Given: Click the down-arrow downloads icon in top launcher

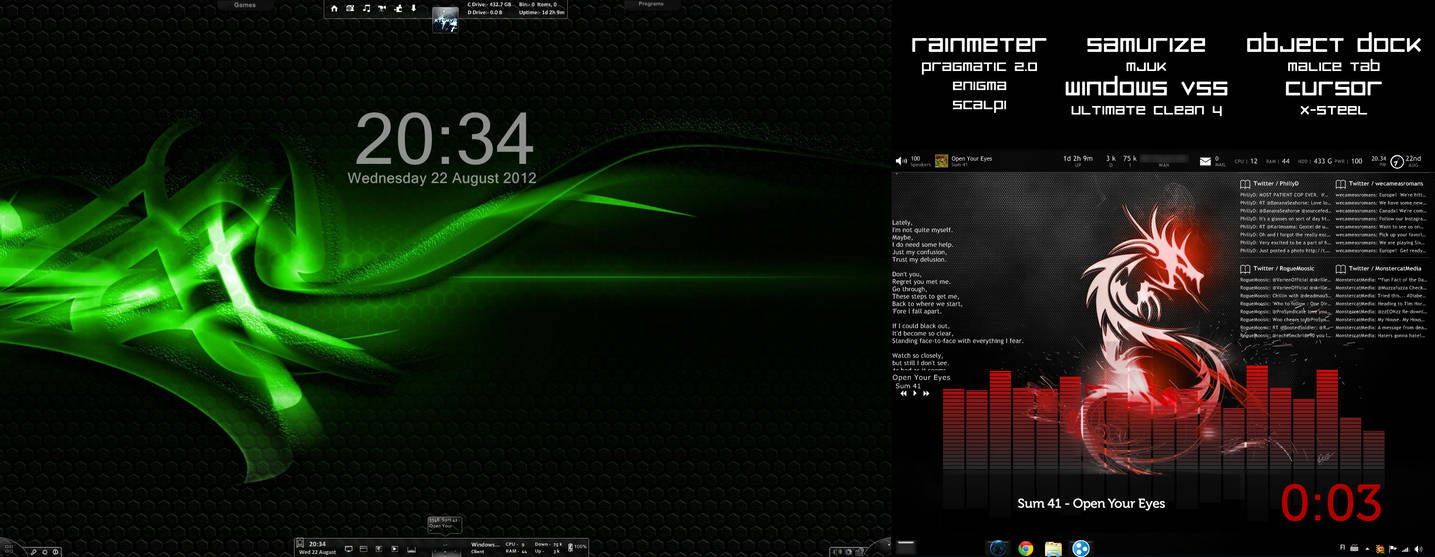Looking at the screenshot, I should pos(413,8).
